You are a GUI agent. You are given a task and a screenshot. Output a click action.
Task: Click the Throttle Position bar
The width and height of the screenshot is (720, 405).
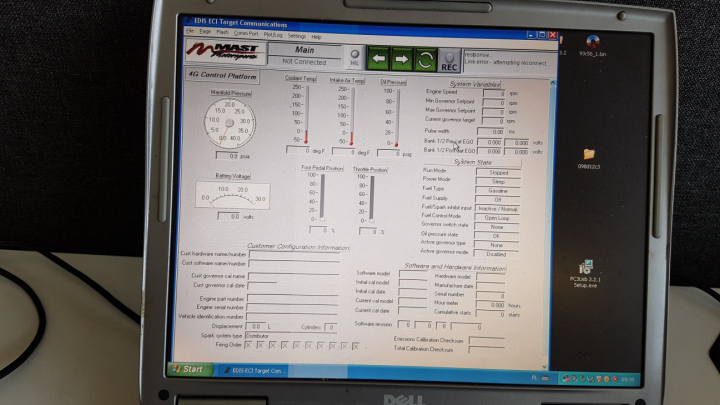371,198
